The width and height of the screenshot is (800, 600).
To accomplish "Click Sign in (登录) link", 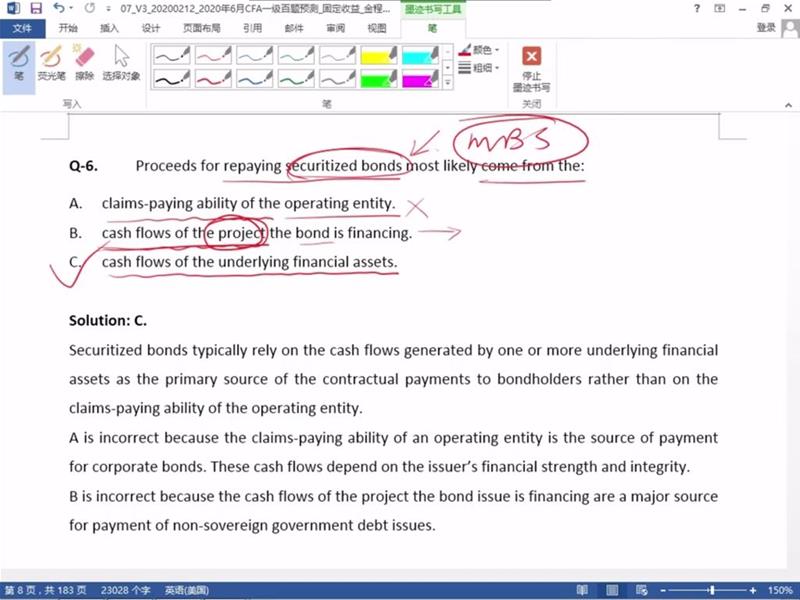I will (766, 28).
